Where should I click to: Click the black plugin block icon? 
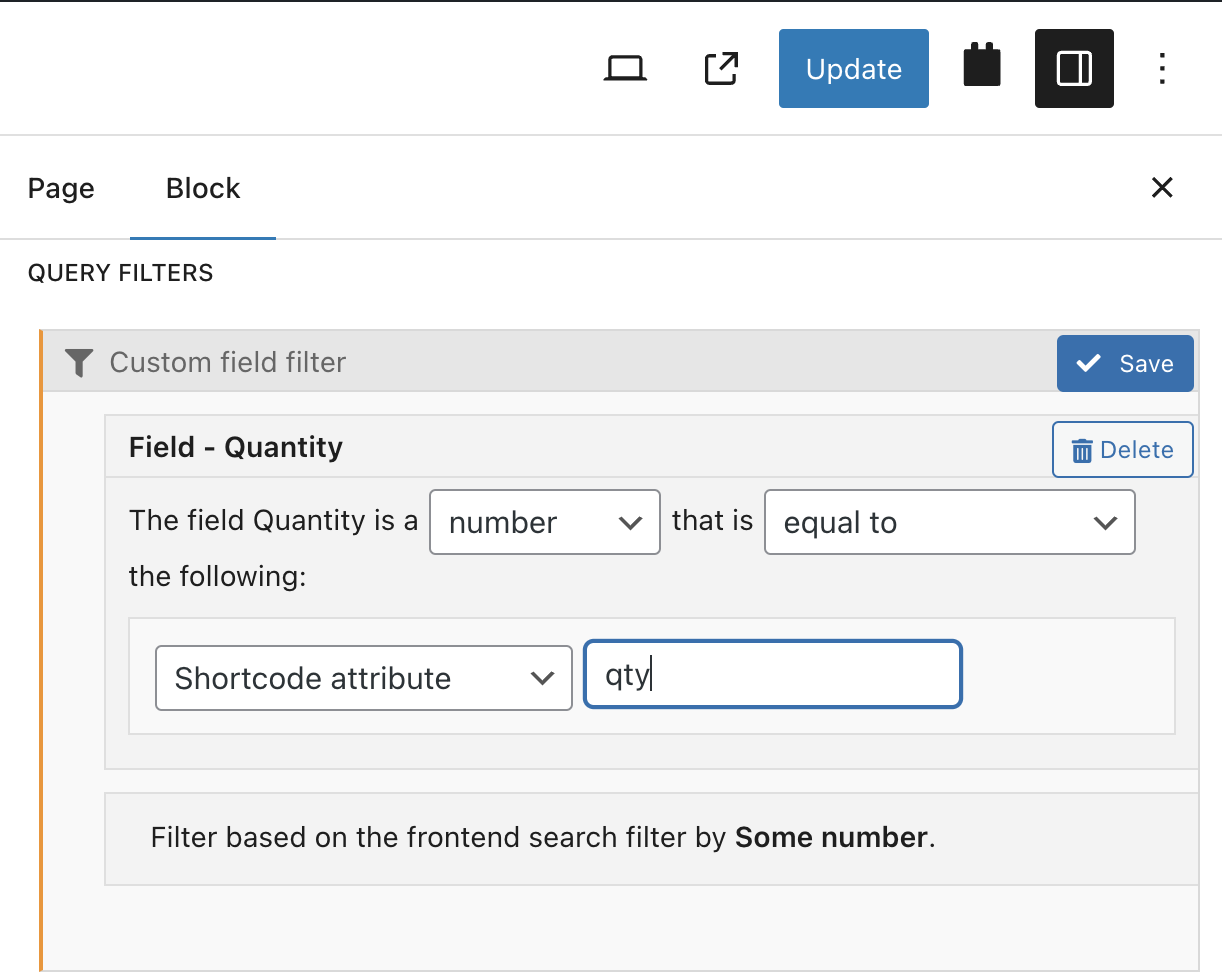(x=982, y=66)
